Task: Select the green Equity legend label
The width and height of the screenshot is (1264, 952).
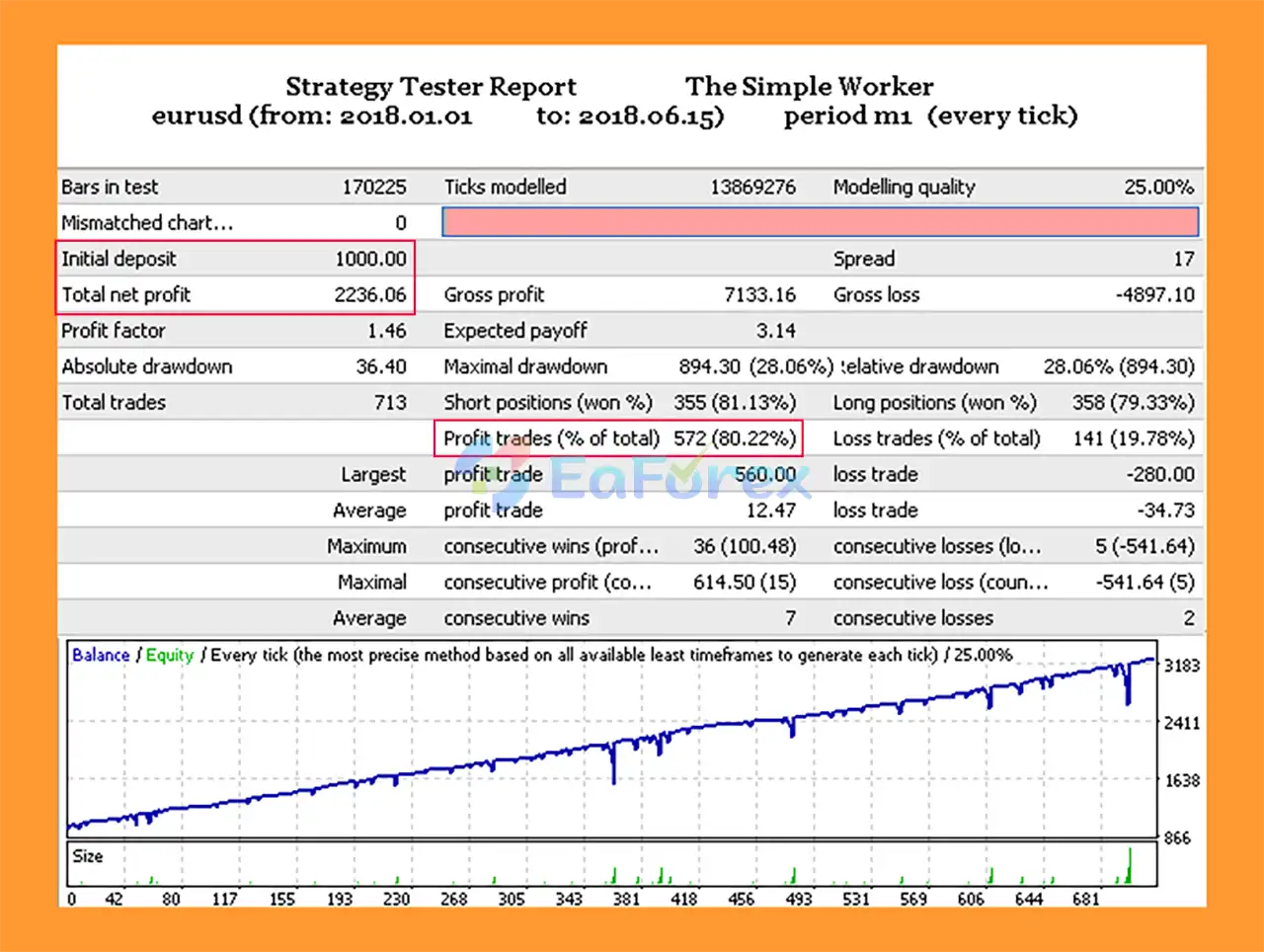Action: (x=169, y=655)
